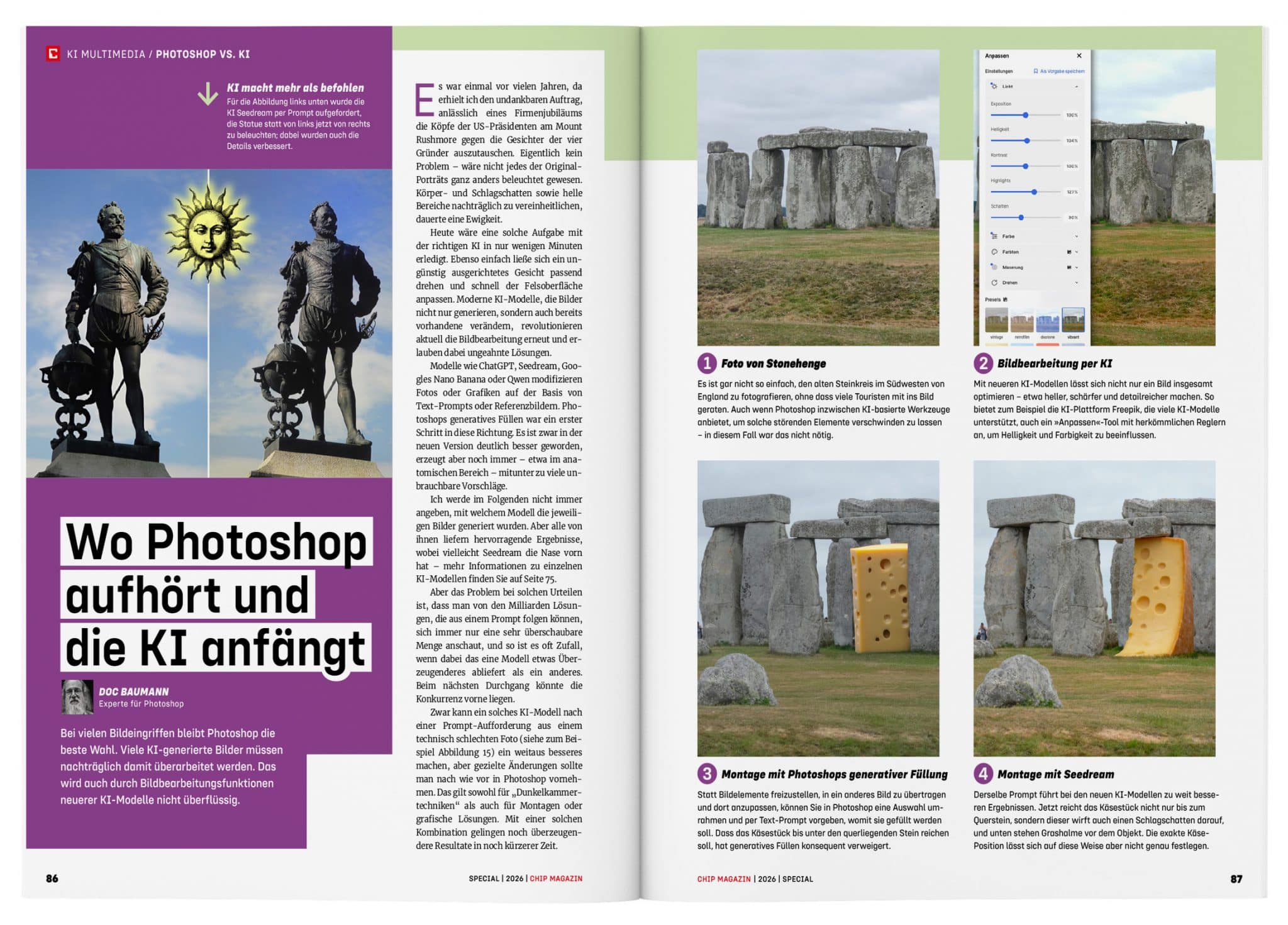Click the 'PHOTOSHOP VS. KI' header text

[x=203, y=54]
